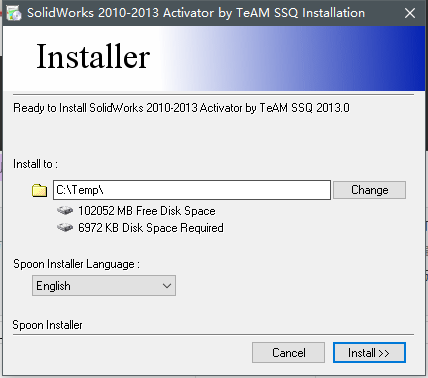This screenshot has width=428, height=378.
Task: Cancel the installation
Action: click(x=288, y=352)
